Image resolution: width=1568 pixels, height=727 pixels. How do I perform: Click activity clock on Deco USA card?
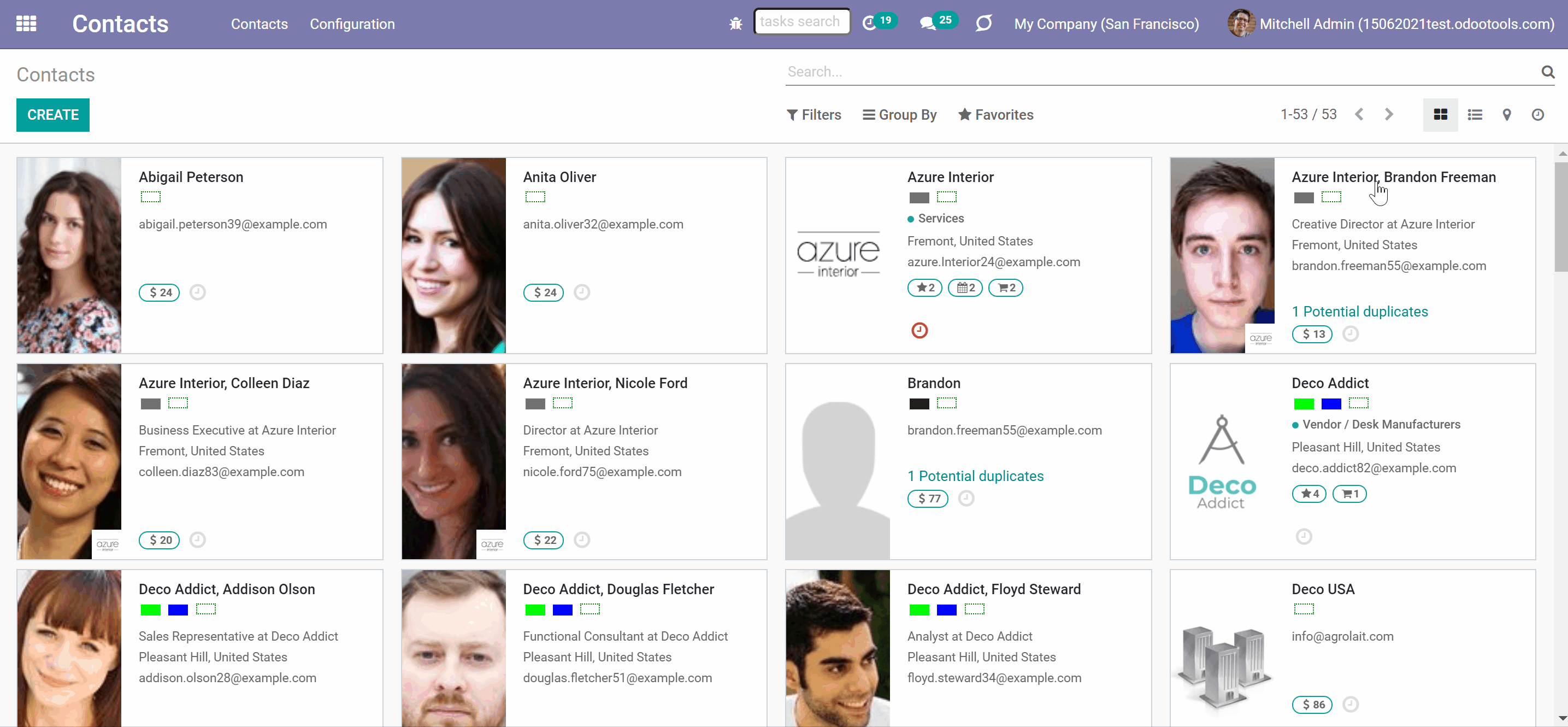point(1350,704)
